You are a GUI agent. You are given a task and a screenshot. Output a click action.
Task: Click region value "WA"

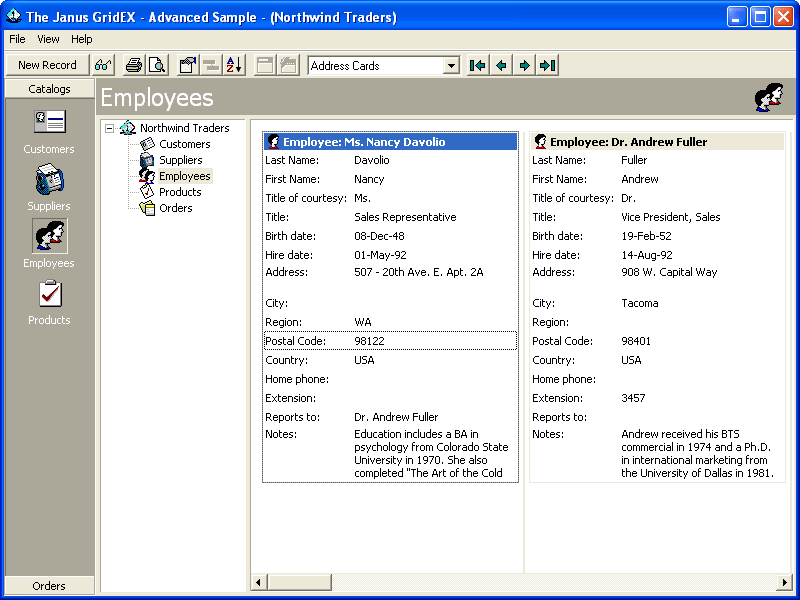pos(363,322)
